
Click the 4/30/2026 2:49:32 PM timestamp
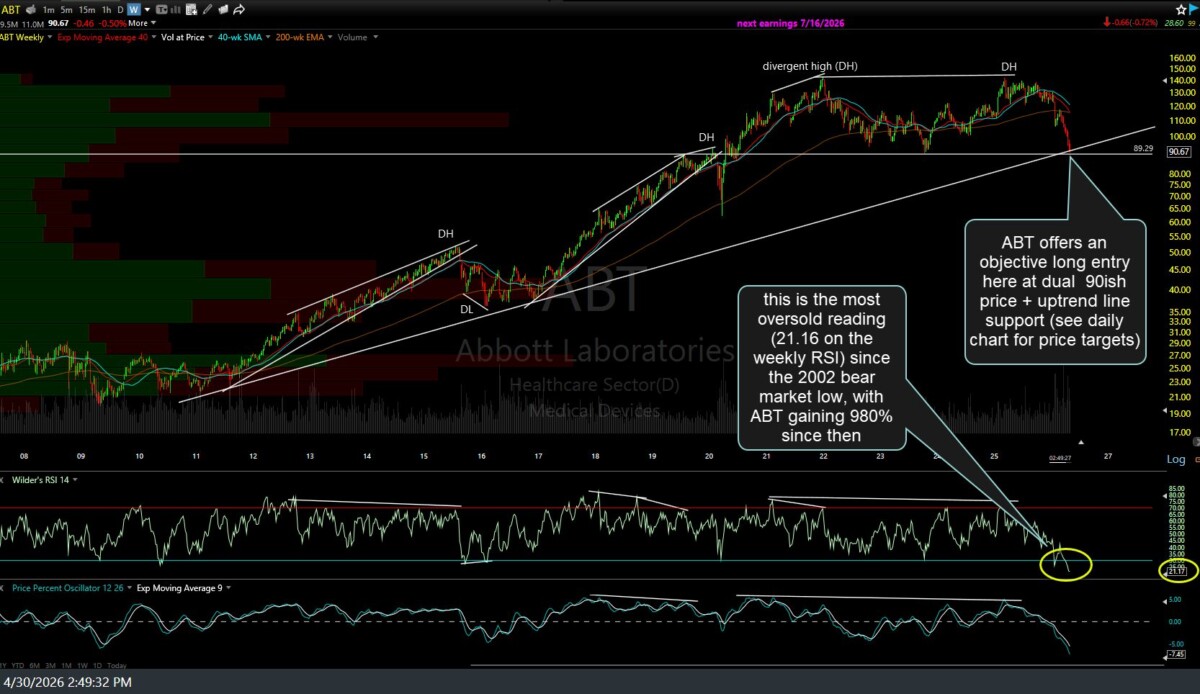(67, 683)
